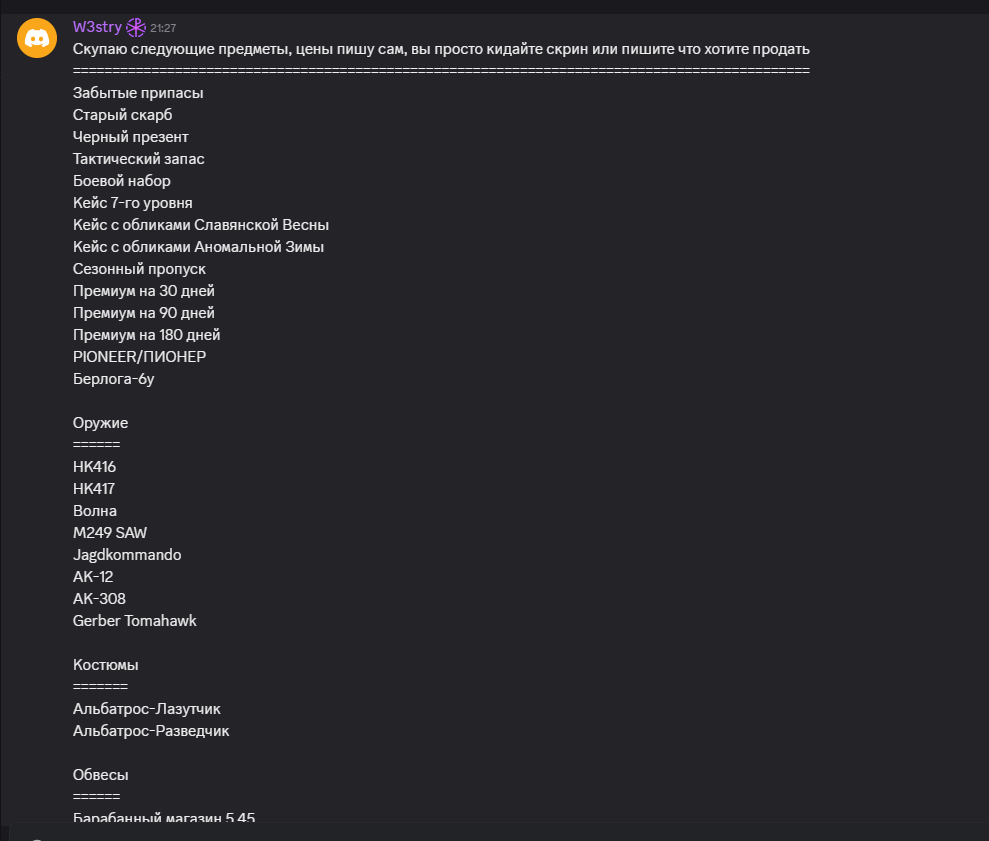Click the 'Костюмы' section heading
This screenshot has width=989, height=841.
pos(105,665)
